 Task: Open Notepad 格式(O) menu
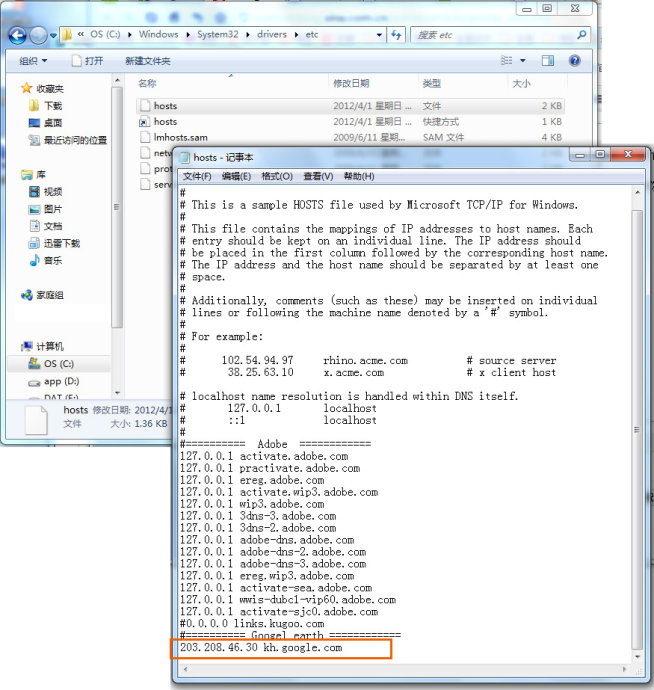(277, 176)
